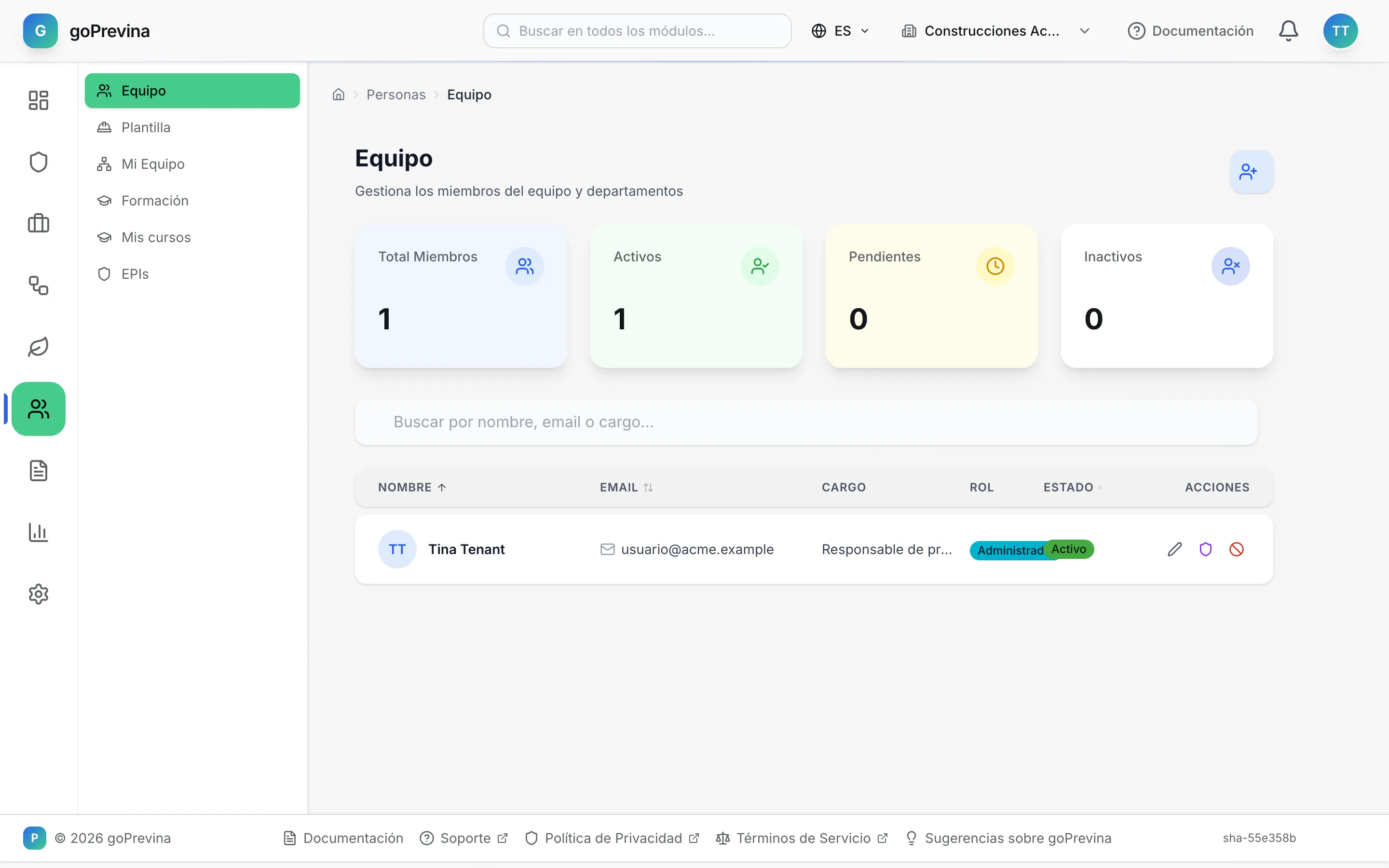Click the notifications bell icon
Screen dimensions: 1389x868
[1288, 30]
